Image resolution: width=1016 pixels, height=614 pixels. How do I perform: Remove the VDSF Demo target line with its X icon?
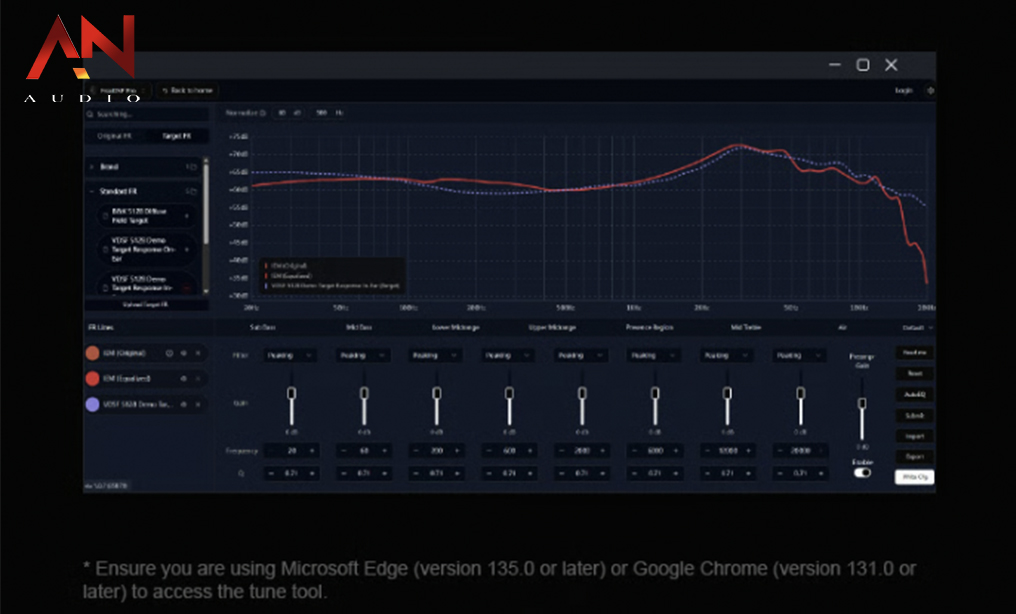198,404
